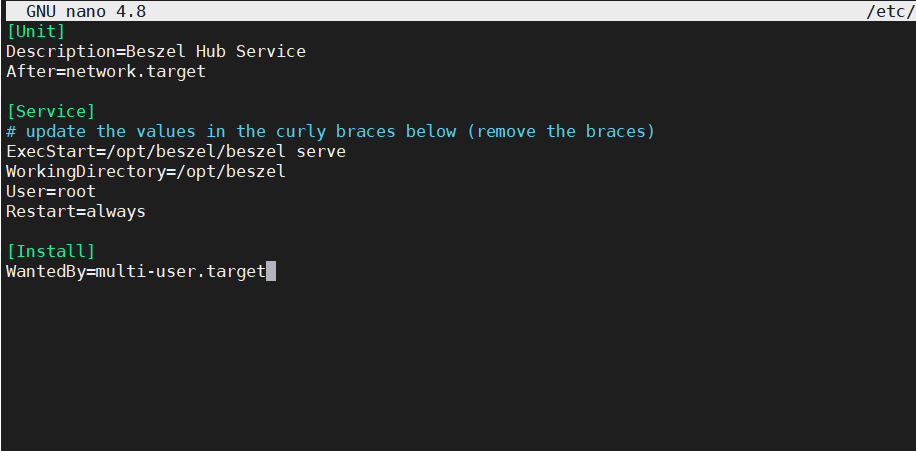Image resolution: width=916 pixels, height=451 pixels.
Task: Click the [Install] section header
Action: coord(50,251)
